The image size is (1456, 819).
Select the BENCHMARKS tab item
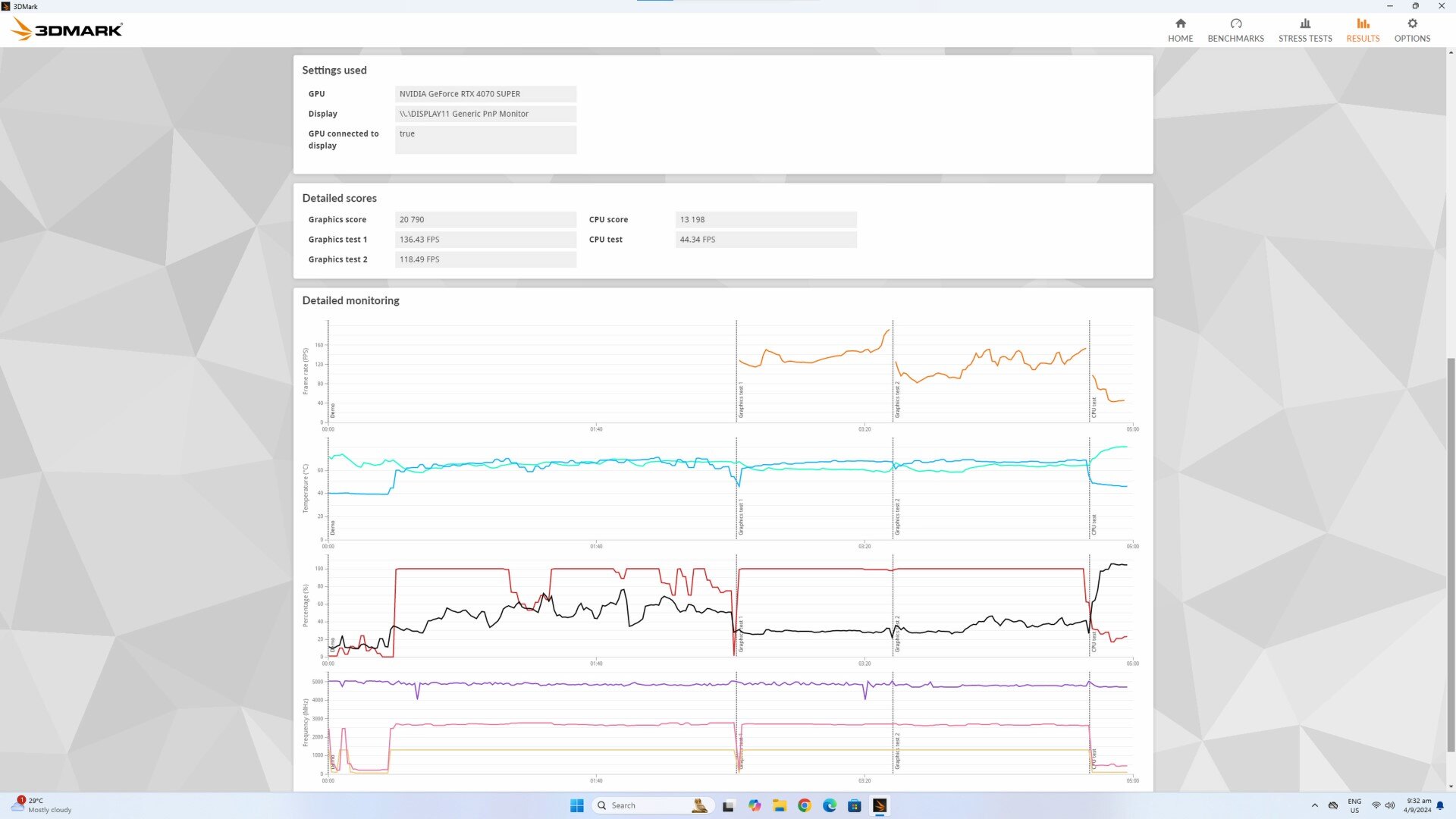(x=1236, y=29)
